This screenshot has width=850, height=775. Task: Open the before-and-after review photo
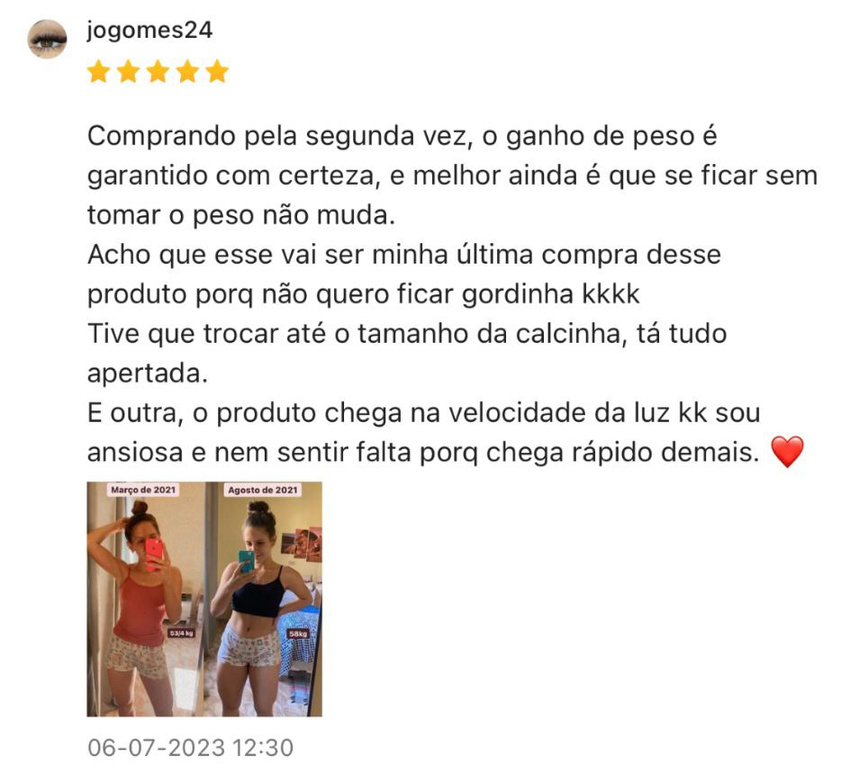tap(204, 599)
